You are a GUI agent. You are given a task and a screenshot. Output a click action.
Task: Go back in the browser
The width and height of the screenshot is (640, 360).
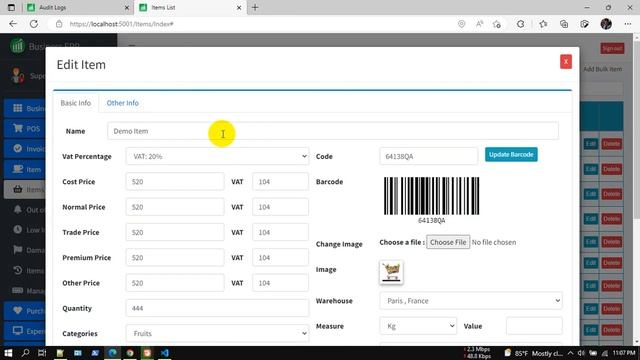[13, 24]
